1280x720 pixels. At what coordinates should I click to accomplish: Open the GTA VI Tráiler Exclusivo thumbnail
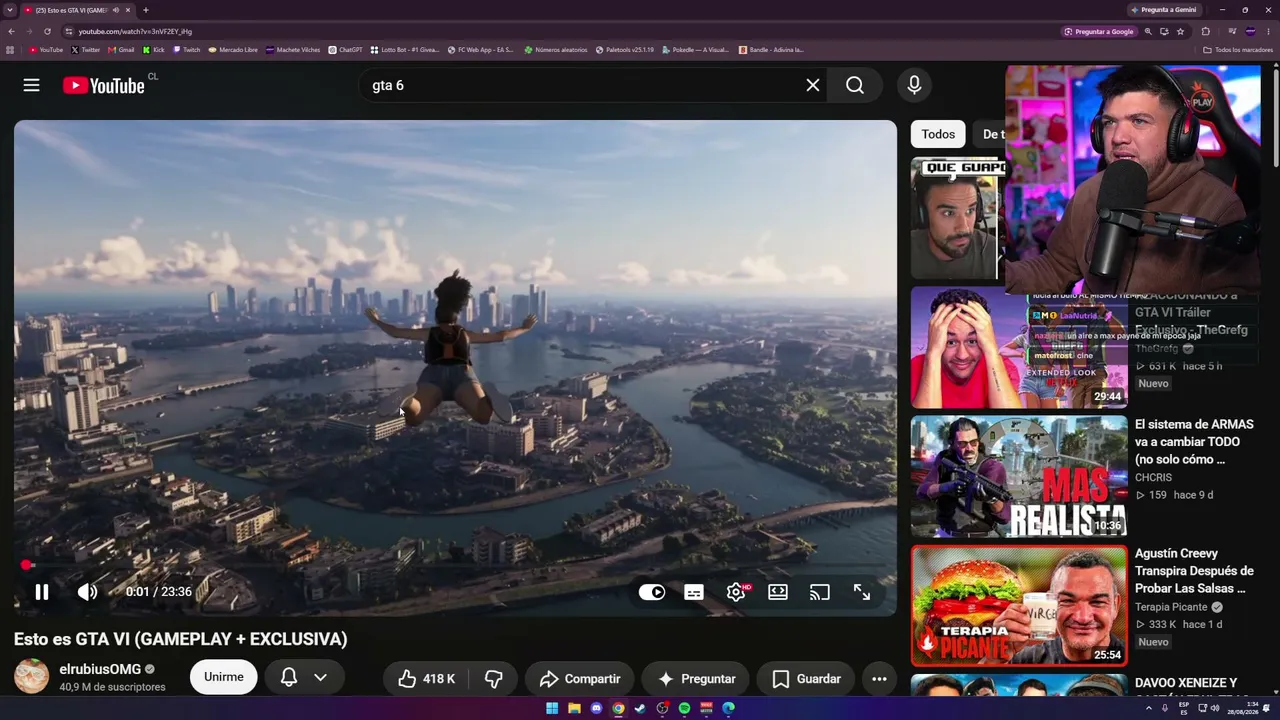click(x=1018, y=348)
